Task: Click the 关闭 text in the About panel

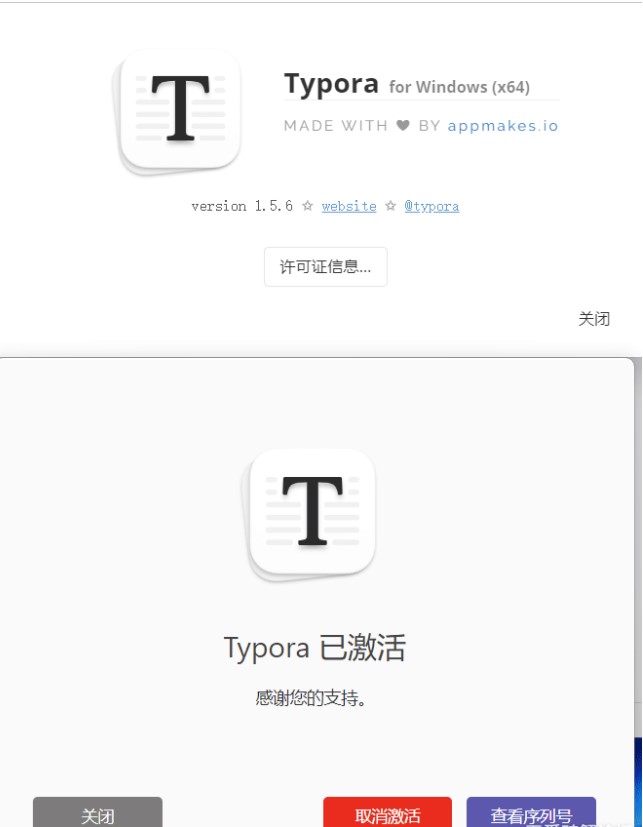Action: [x=594, y=319]
